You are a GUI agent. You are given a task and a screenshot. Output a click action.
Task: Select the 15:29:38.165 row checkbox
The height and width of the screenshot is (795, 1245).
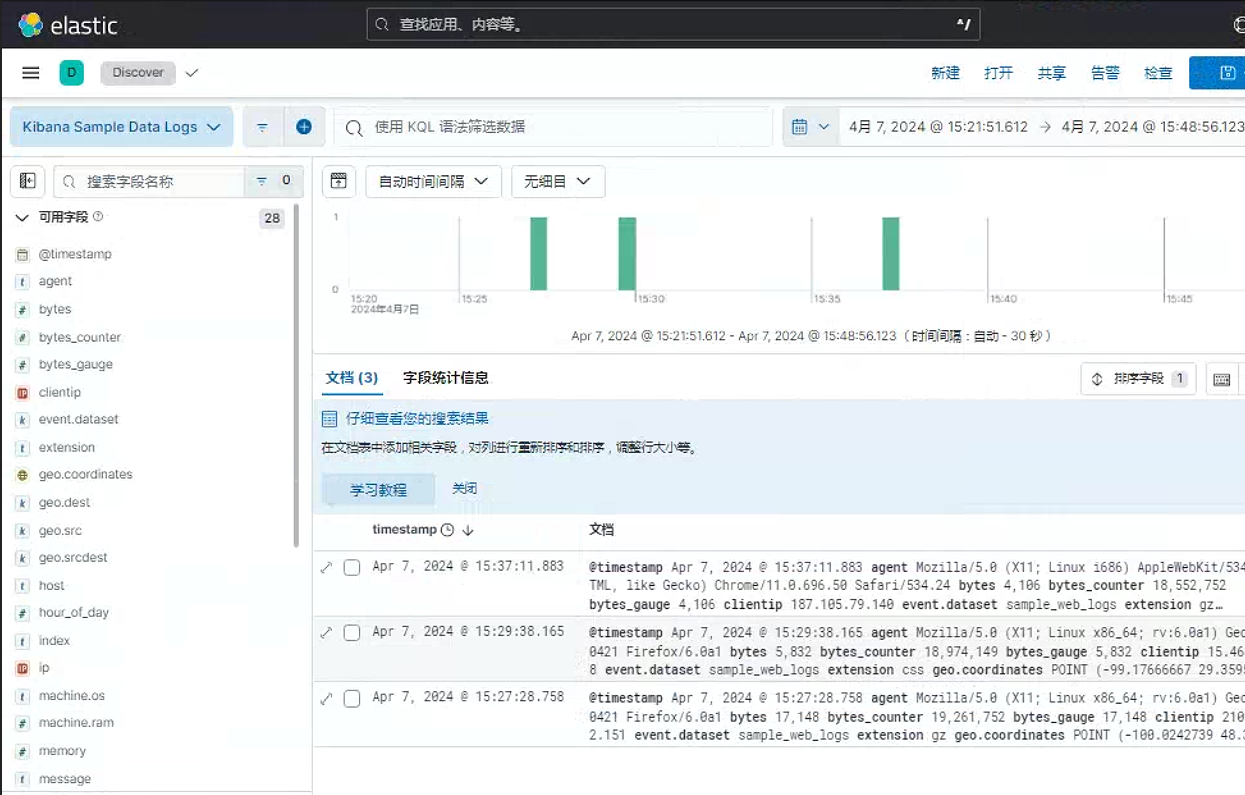[352, 633]
